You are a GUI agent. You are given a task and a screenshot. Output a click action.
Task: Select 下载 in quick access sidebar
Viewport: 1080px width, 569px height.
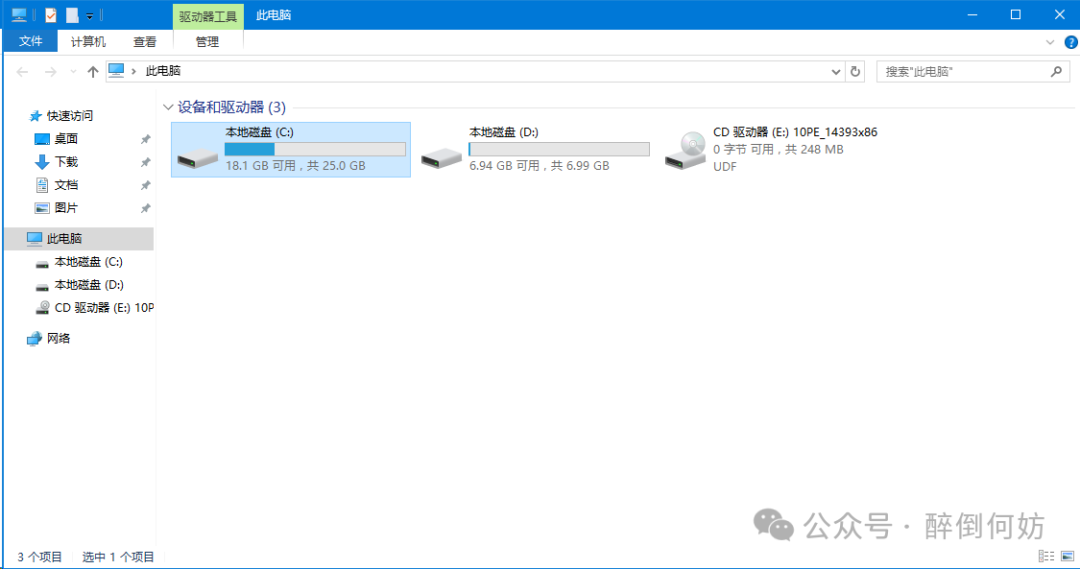[66, 162]
